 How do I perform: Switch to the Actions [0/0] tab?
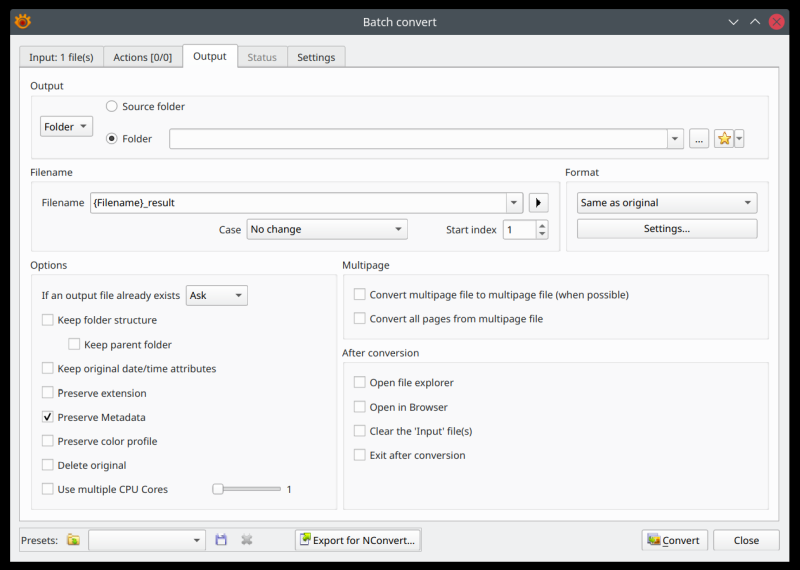click(x=142, y=57)
